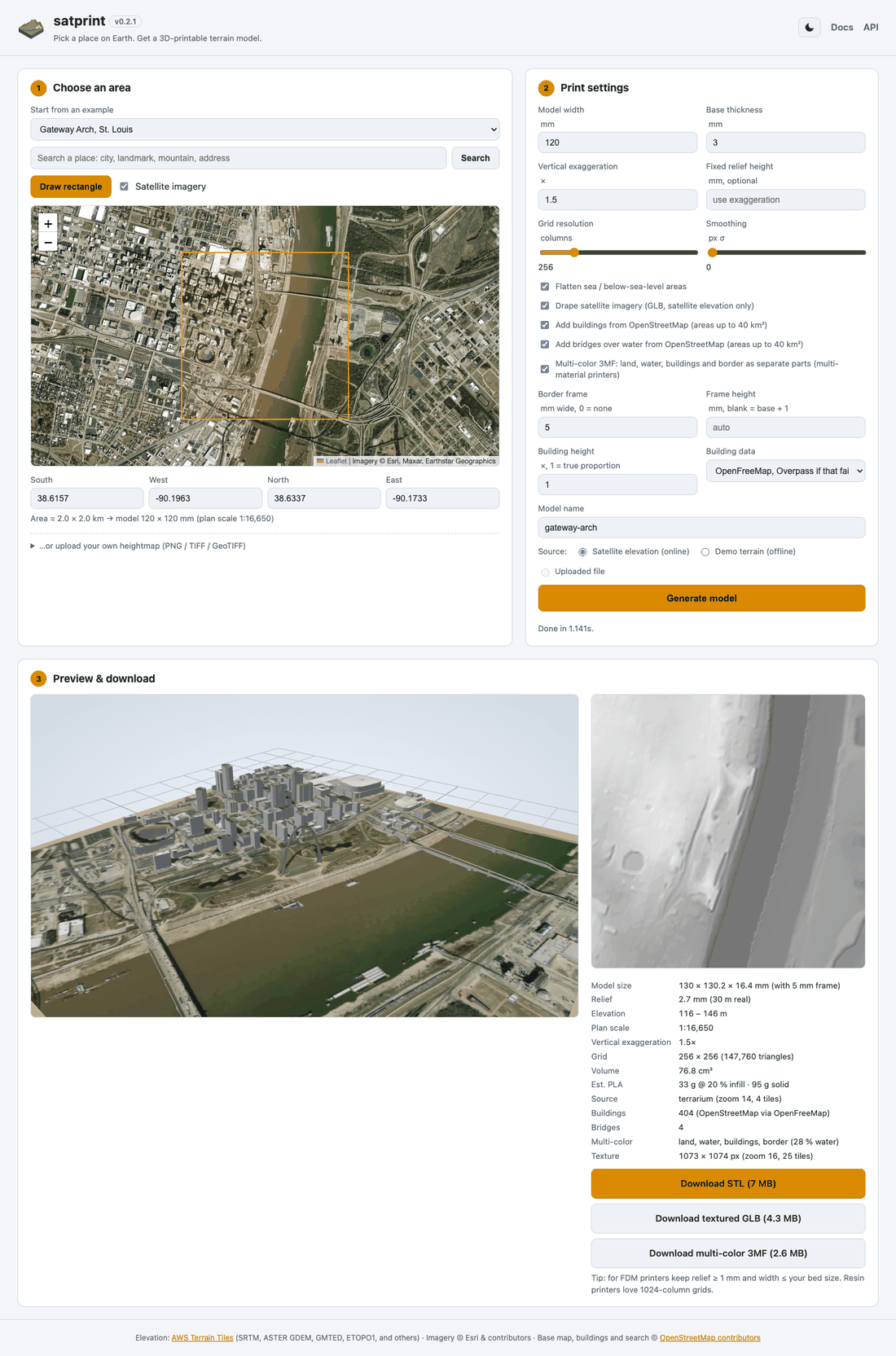Click the South coordinate field
Image resolution: width=896 pixels, height=1356 pixels.
click(87, 498)
